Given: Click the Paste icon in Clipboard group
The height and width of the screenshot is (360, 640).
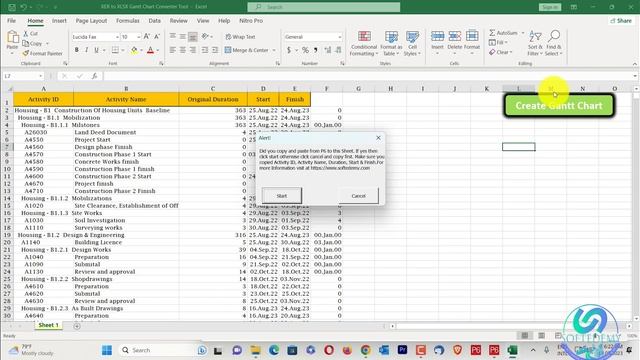Looking at the screenshot, I should pos(12,38).
